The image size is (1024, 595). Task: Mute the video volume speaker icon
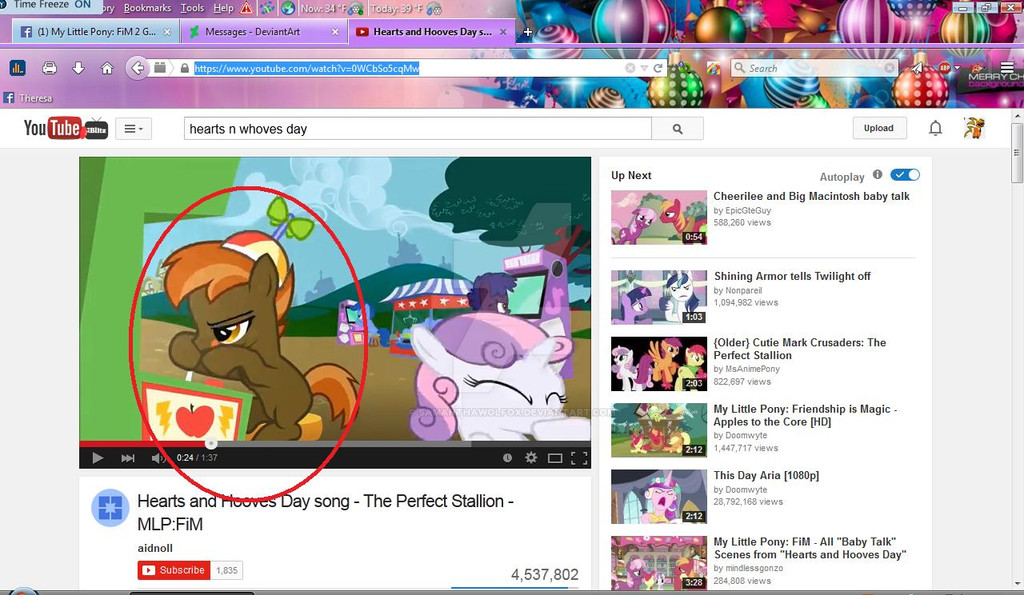tap(157, 458)
